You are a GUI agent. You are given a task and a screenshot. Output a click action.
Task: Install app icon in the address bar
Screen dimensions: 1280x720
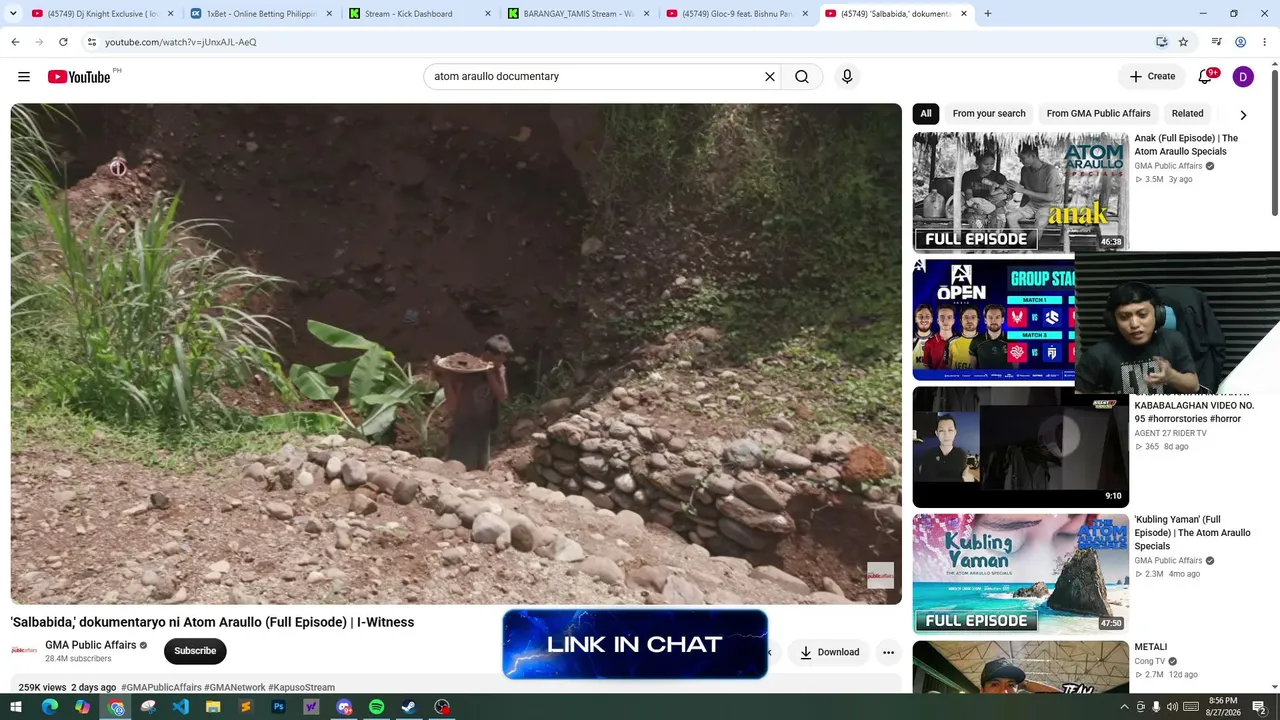click(1161, 42)
